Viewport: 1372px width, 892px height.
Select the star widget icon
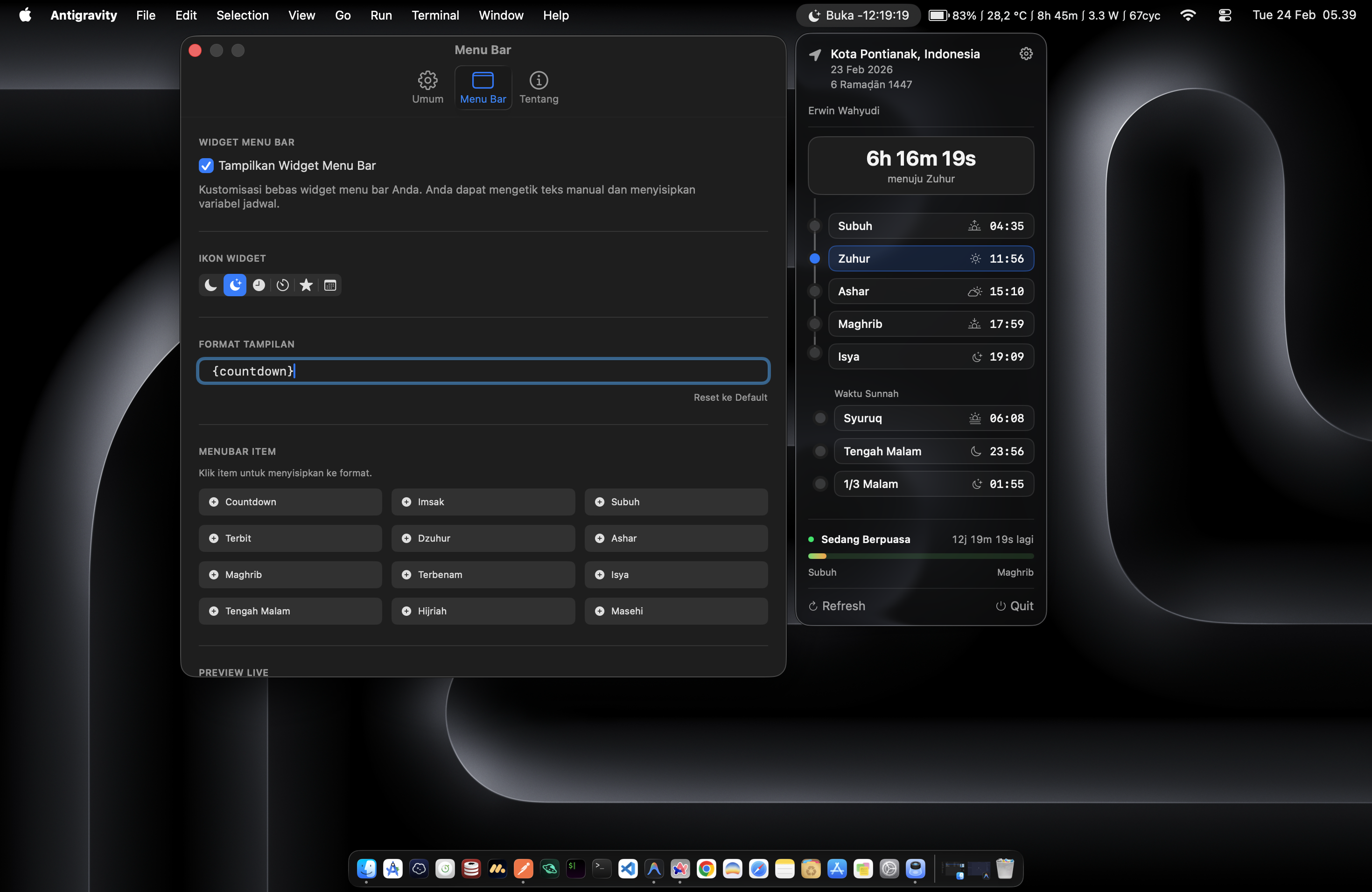point(306,285)
